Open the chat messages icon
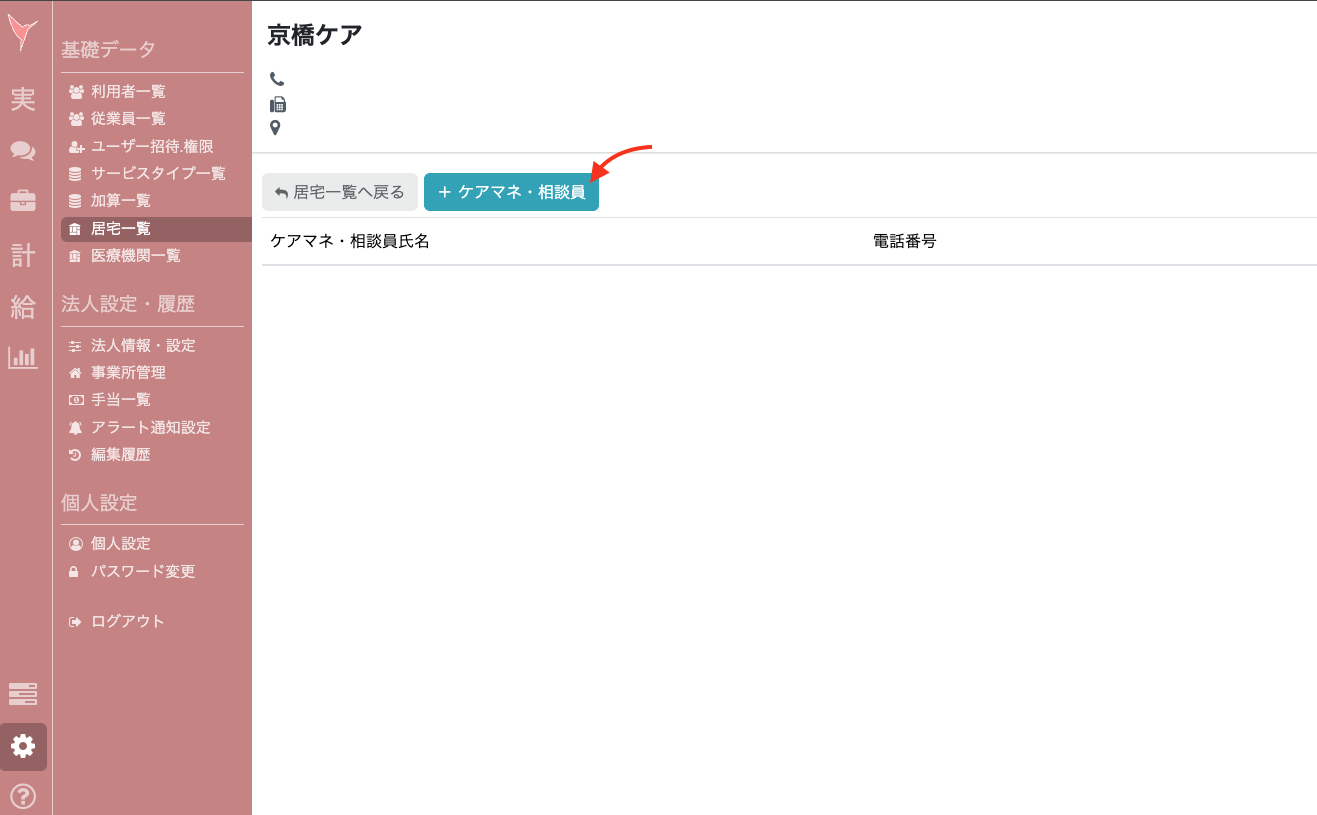 22,151
